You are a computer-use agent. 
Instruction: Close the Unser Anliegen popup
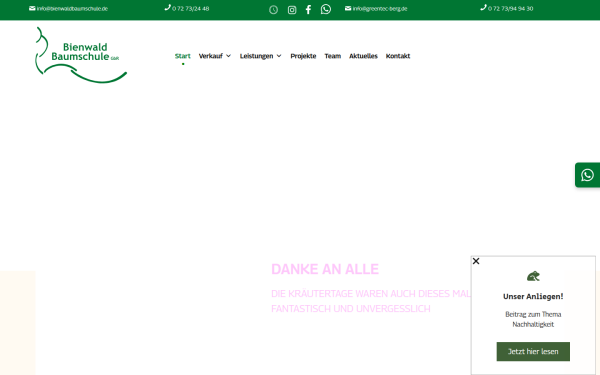(476, 261)
